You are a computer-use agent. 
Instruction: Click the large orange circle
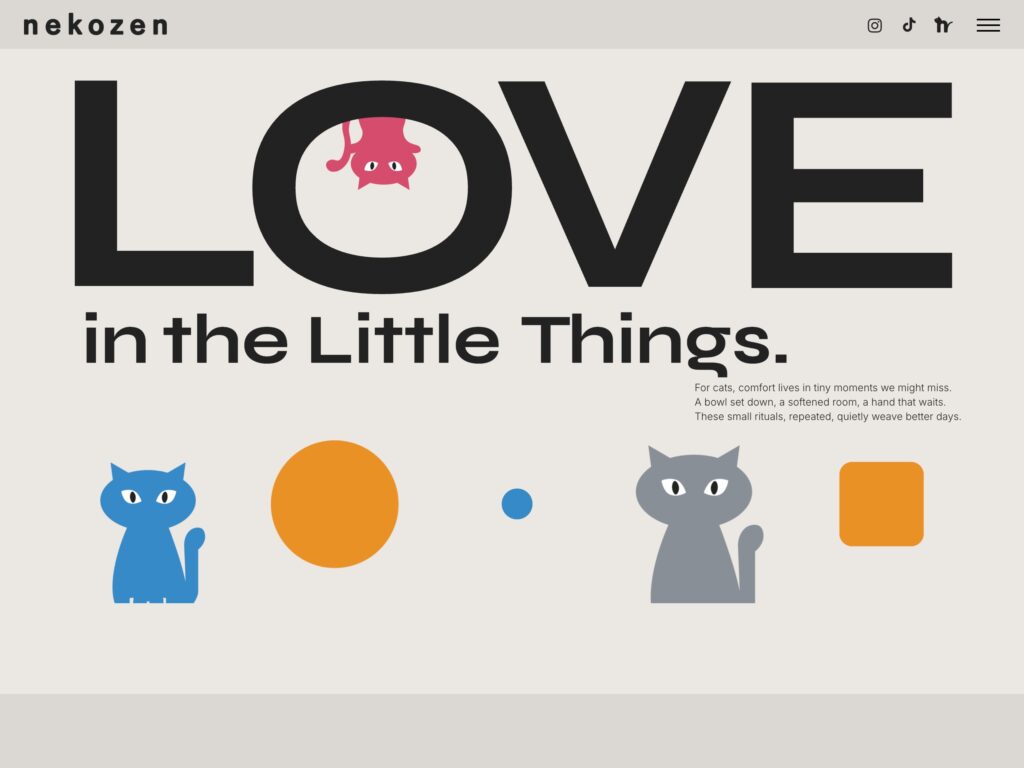coord(334,504)
